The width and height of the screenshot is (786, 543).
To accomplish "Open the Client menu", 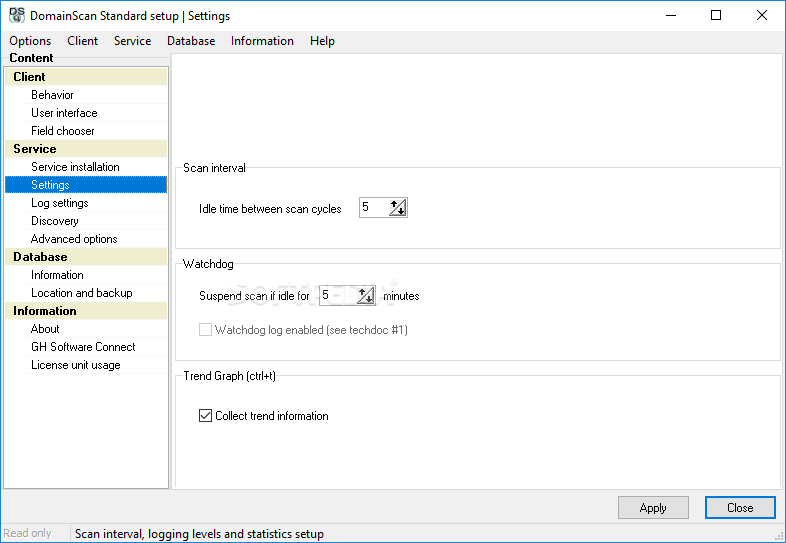I will (x=83, y=41).
